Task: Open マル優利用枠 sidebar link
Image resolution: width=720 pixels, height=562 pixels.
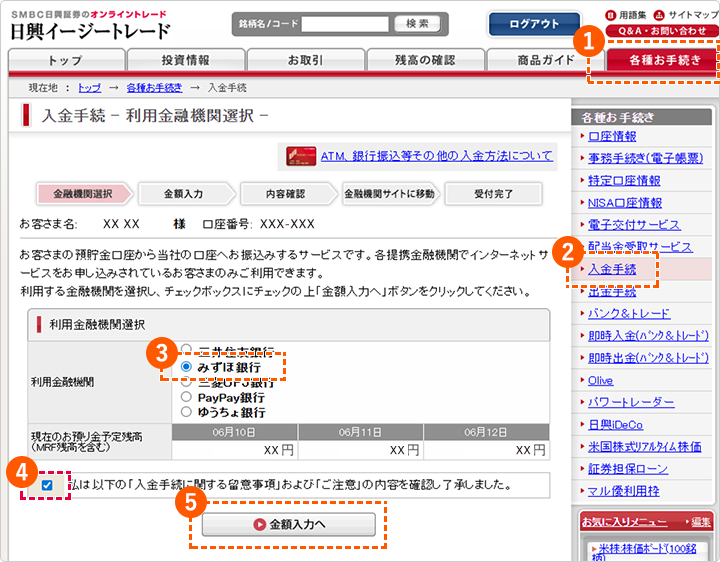Action: click(x=624, y=491)
